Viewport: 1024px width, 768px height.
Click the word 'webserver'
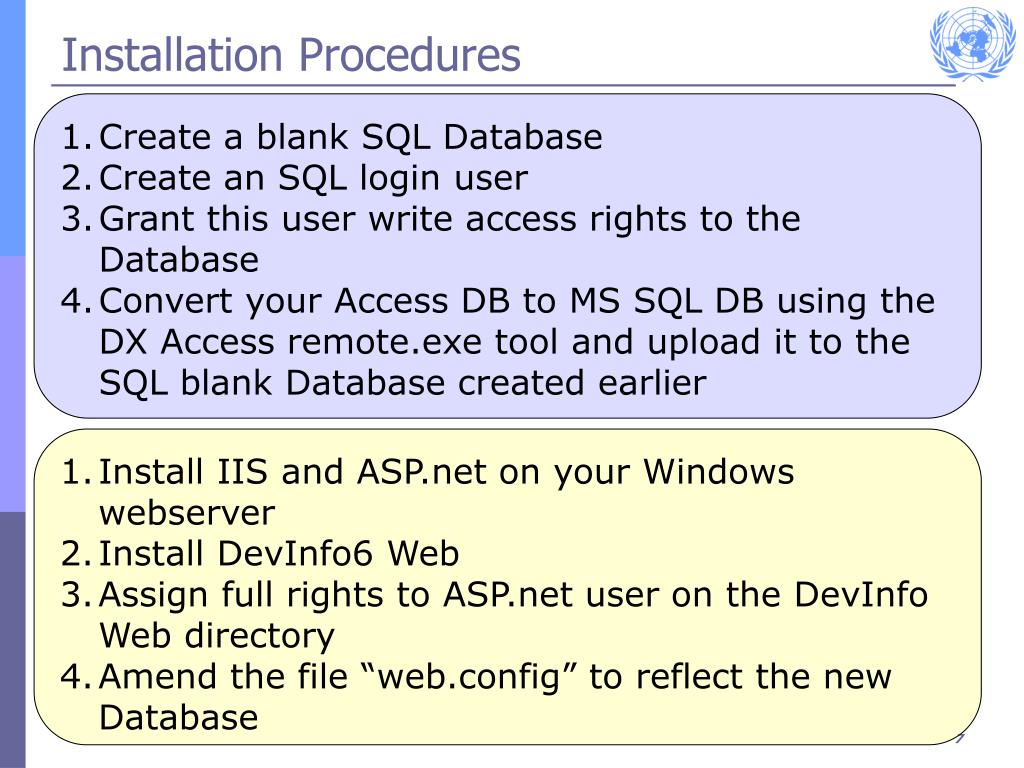[x=187, y=513]
